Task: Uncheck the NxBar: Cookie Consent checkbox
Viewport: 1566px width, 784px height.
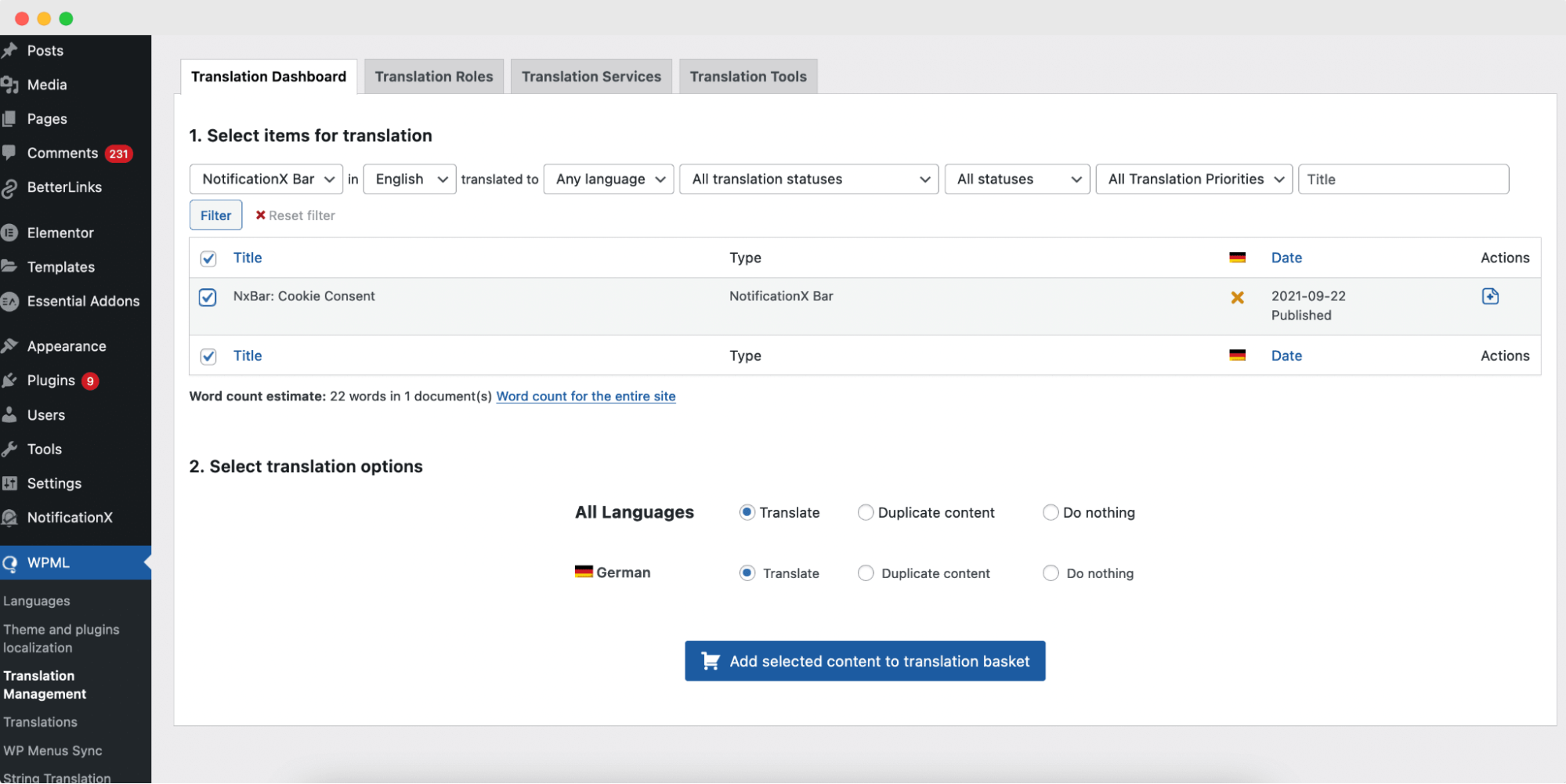Action: [x=208, y=298]
